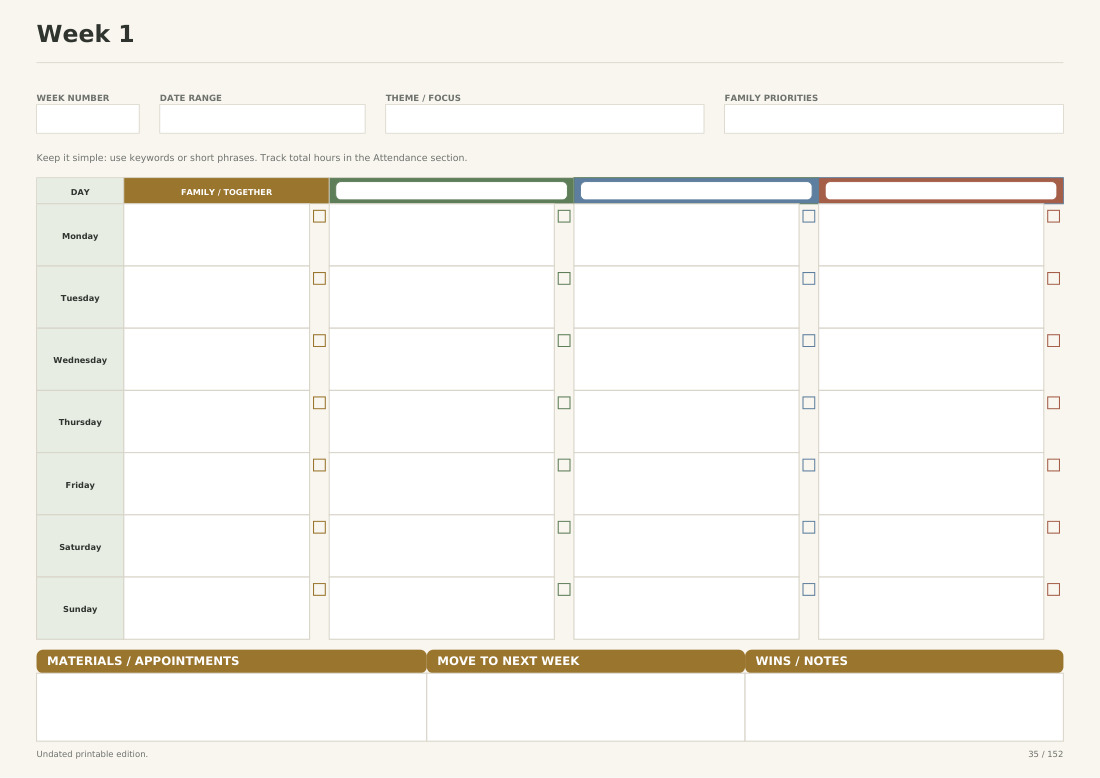Check Thursday's green column checkbox
This screenshot has width=1100, height=778.
(x=564, y=403)
